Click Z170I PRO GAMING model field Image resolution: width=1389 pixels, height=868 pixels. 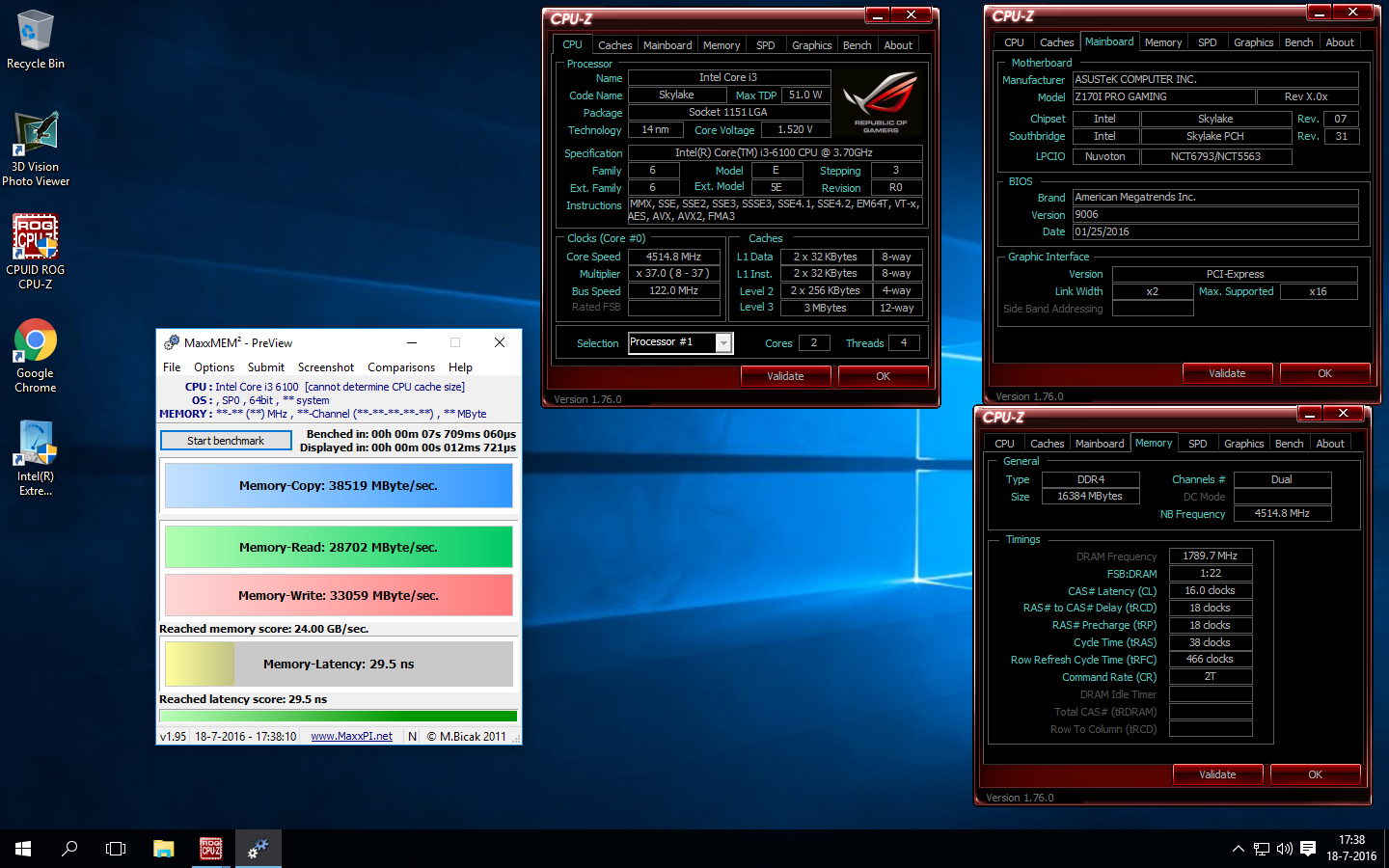[1163, 96]
